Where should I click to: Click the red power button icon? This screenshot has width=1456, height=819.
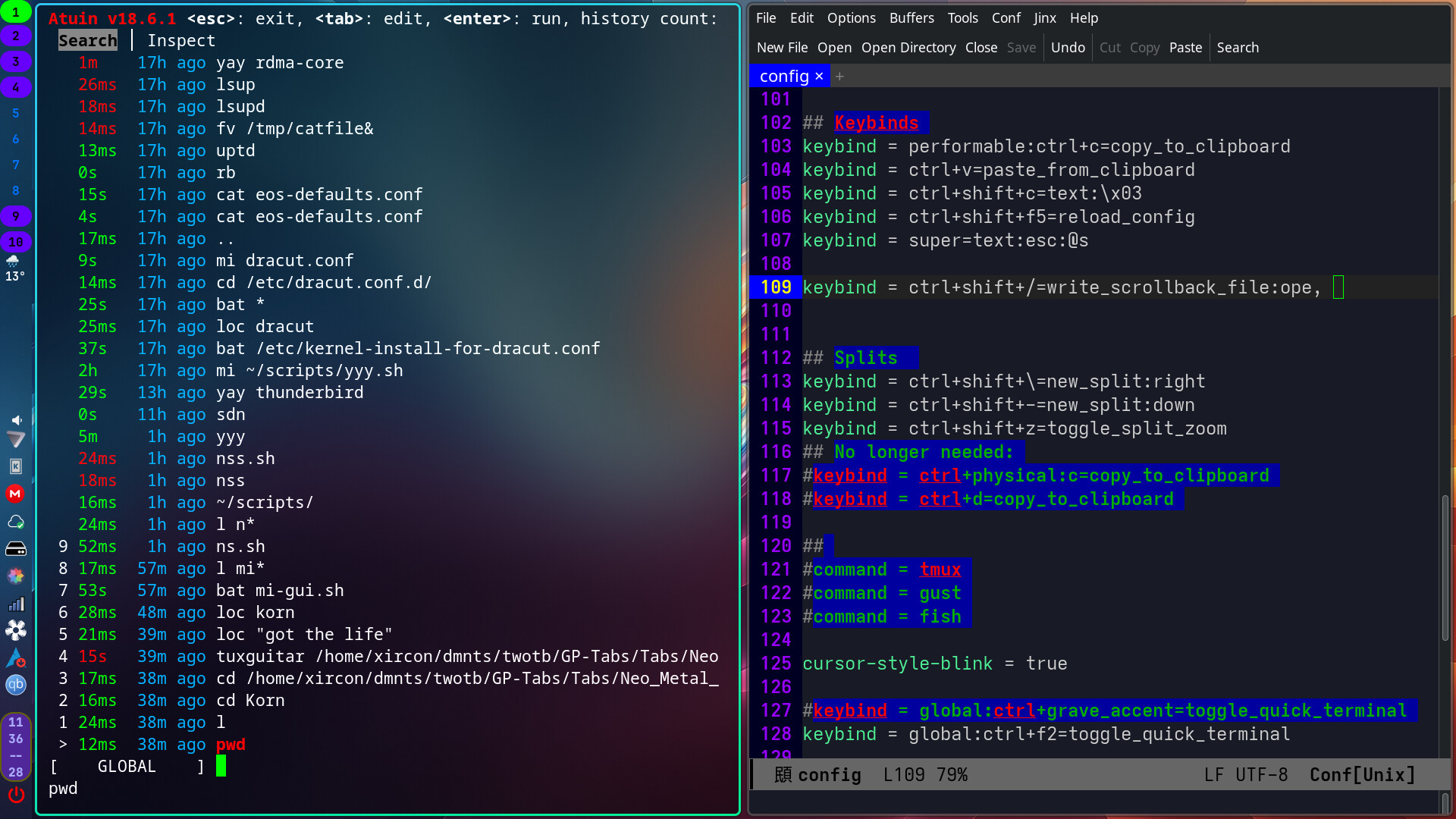[16, 795]
